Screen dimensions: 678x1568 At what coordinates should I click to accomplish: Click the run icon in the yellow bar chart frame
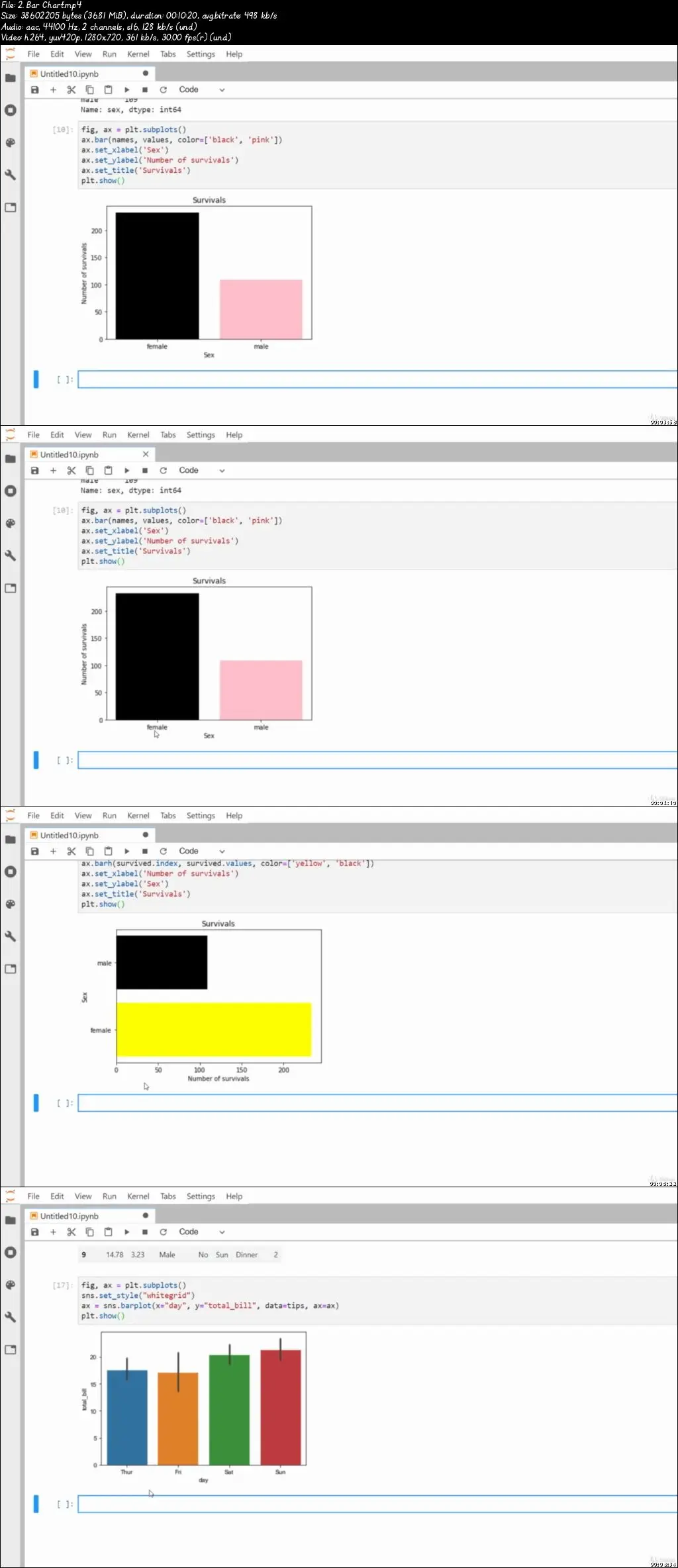point(126,851)
